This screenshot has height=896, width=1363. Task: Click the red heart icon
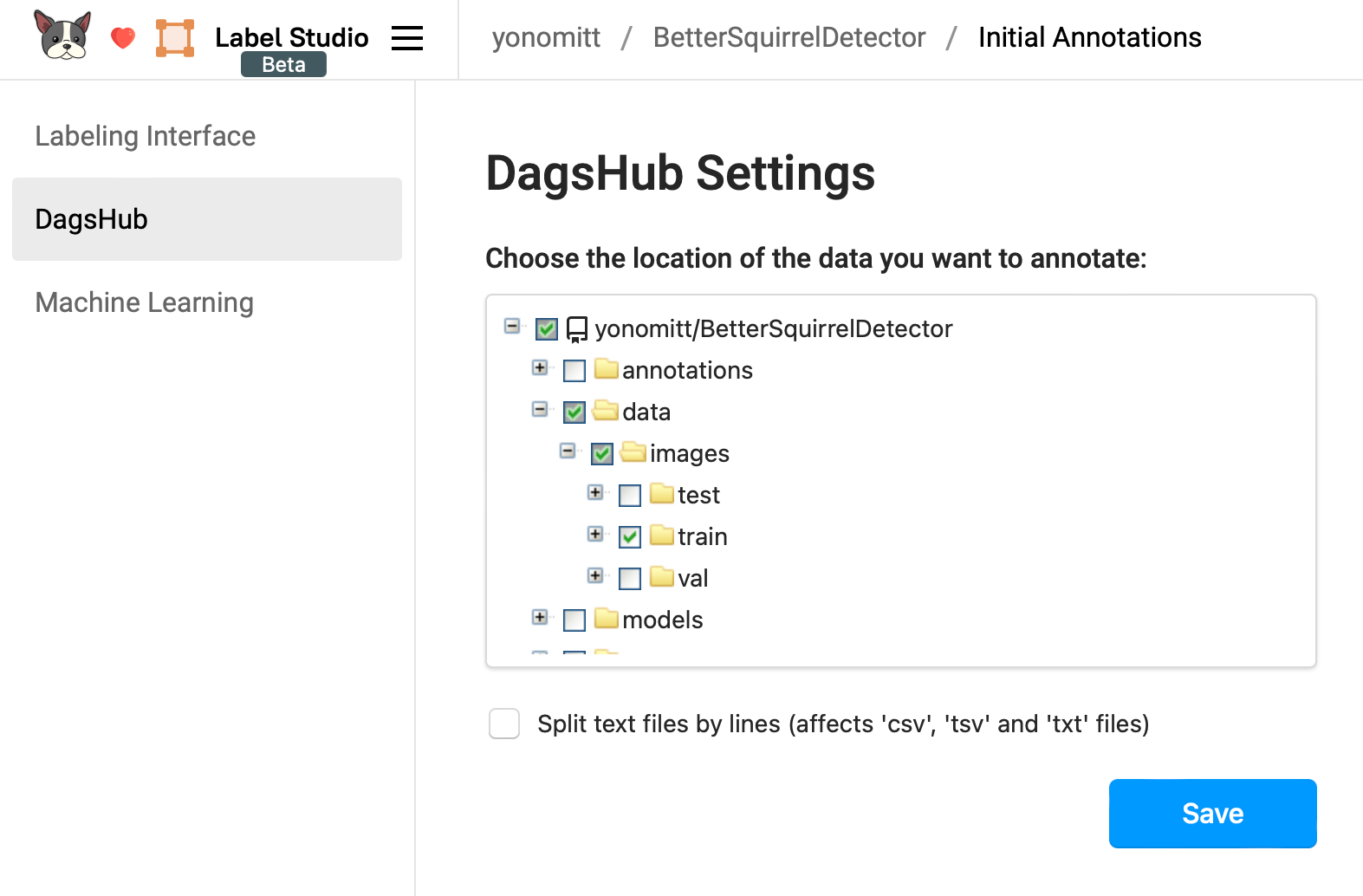[x=123, y=38]
